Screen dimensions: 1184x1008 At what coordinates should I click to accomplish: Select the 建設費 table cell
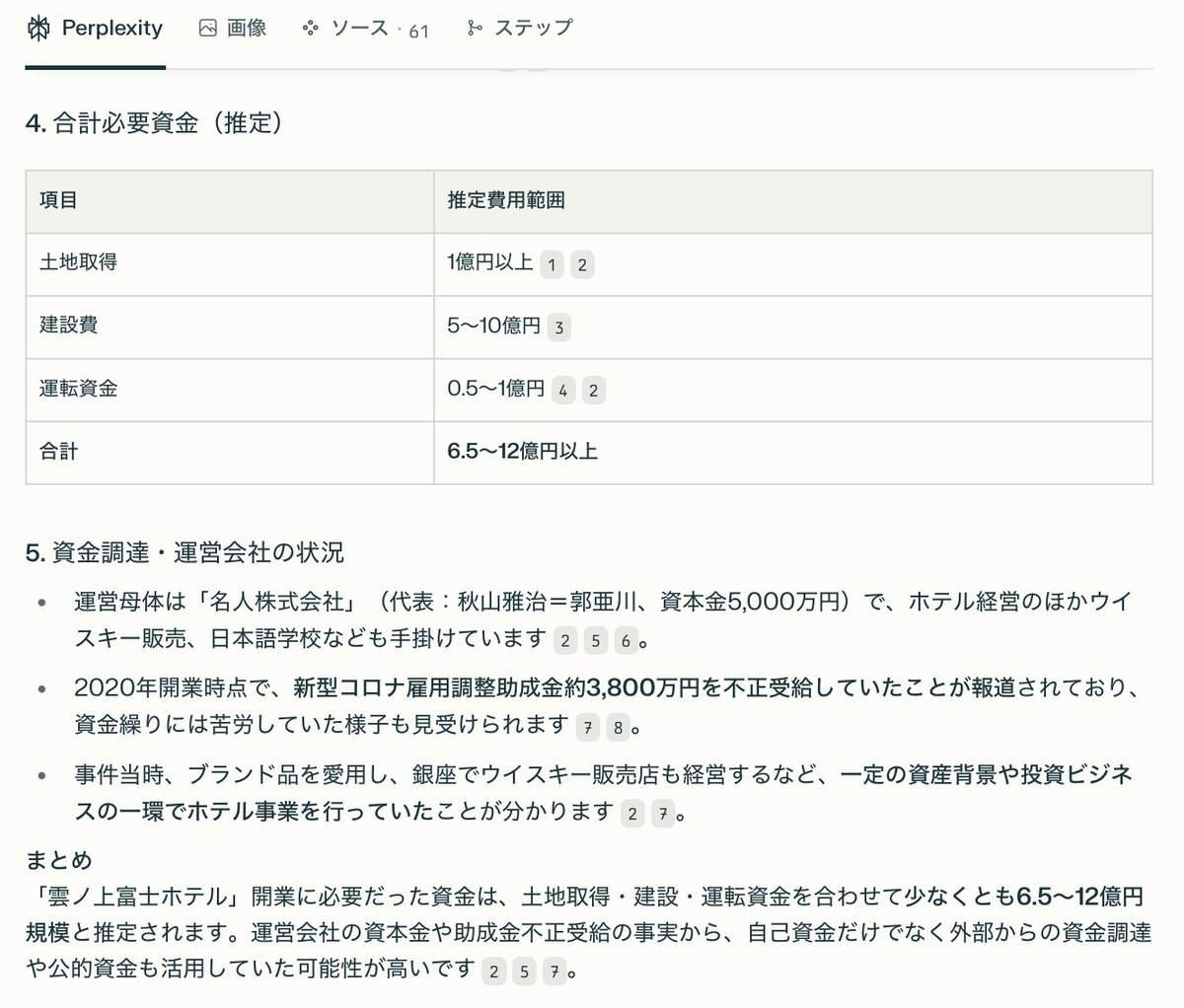click(230, 327)
